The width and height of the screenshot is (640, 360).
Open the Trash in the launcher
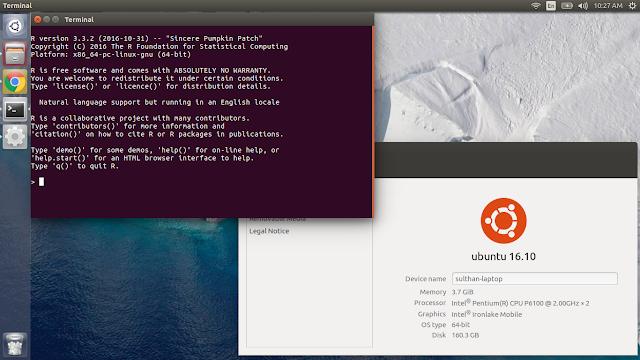coord(15,344)
